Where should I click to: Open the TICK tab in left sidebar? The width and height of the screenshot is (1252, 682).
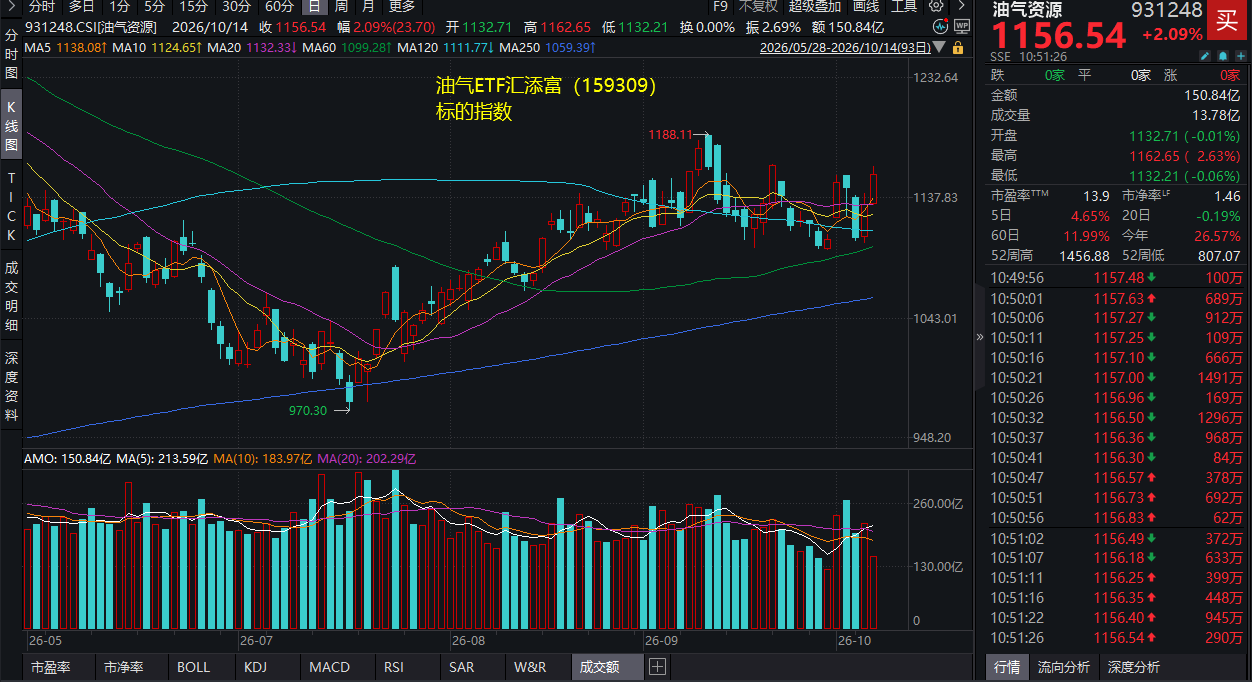(12, 206)
